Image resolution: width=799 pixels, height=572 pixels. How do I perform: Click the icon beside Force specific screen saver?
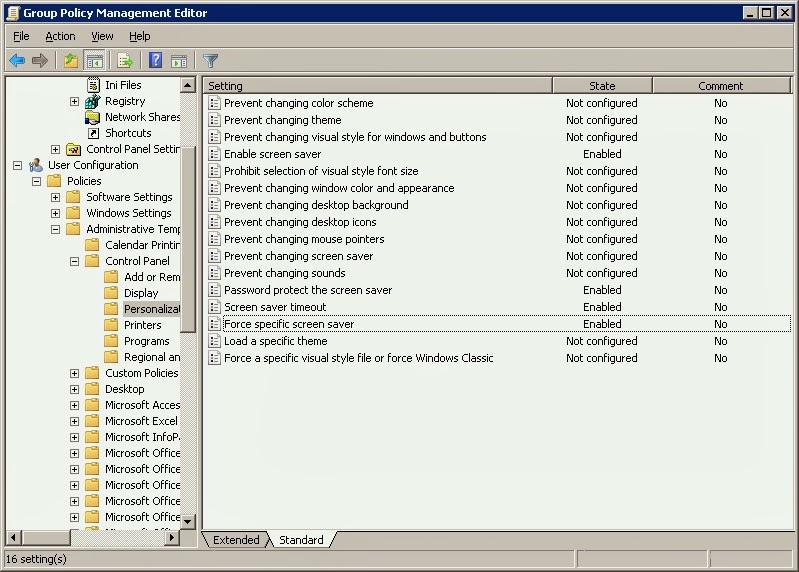point(215,324)
